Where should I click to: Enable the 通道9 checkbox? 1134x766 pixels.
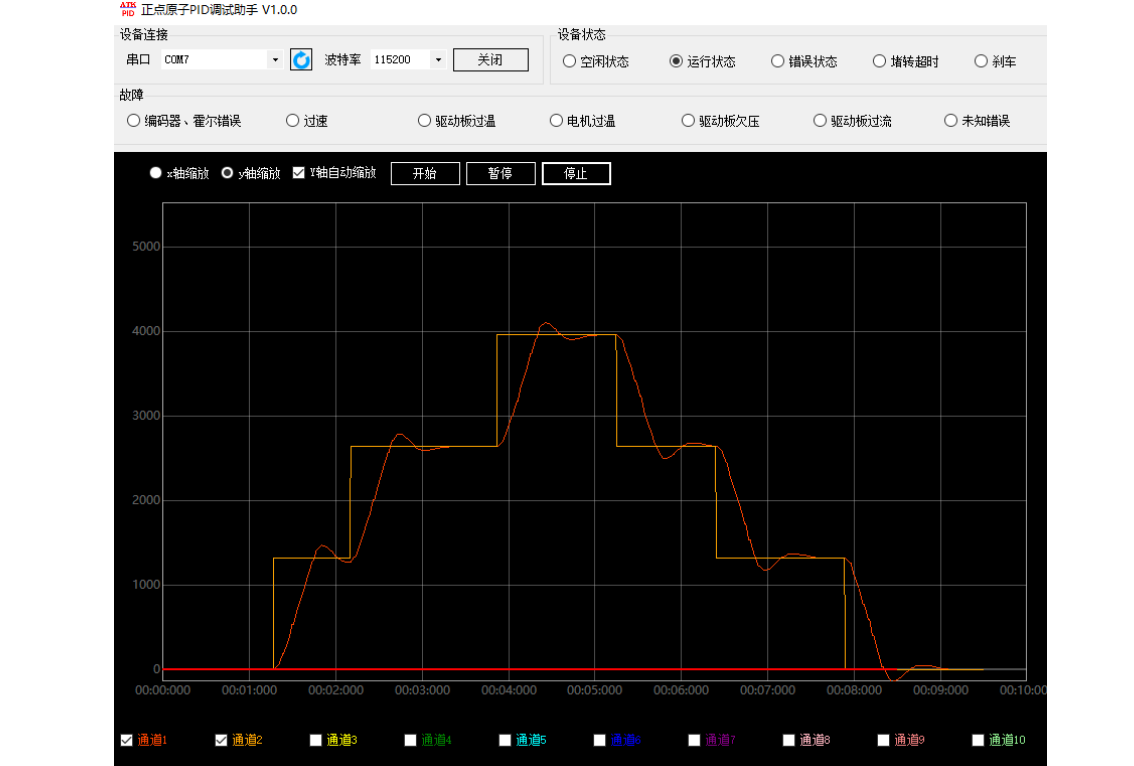click(884, 740)
